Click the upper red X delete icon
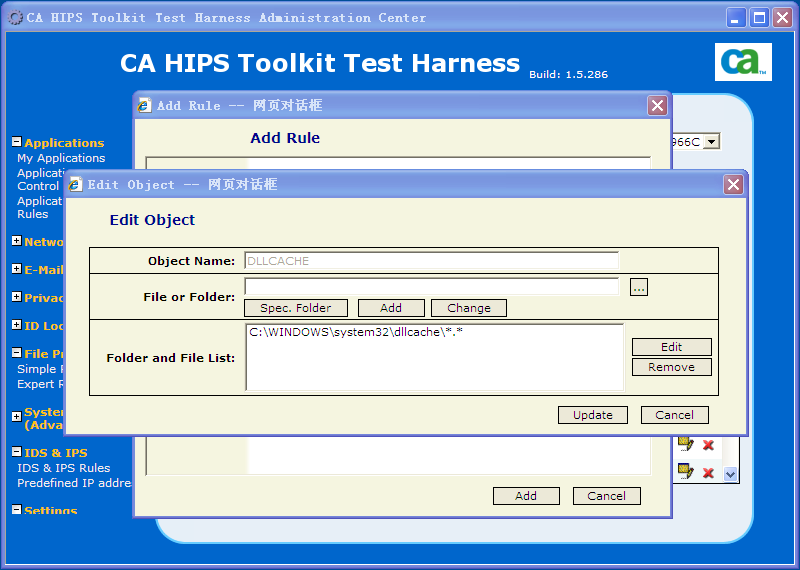 [x=708, y=445]
